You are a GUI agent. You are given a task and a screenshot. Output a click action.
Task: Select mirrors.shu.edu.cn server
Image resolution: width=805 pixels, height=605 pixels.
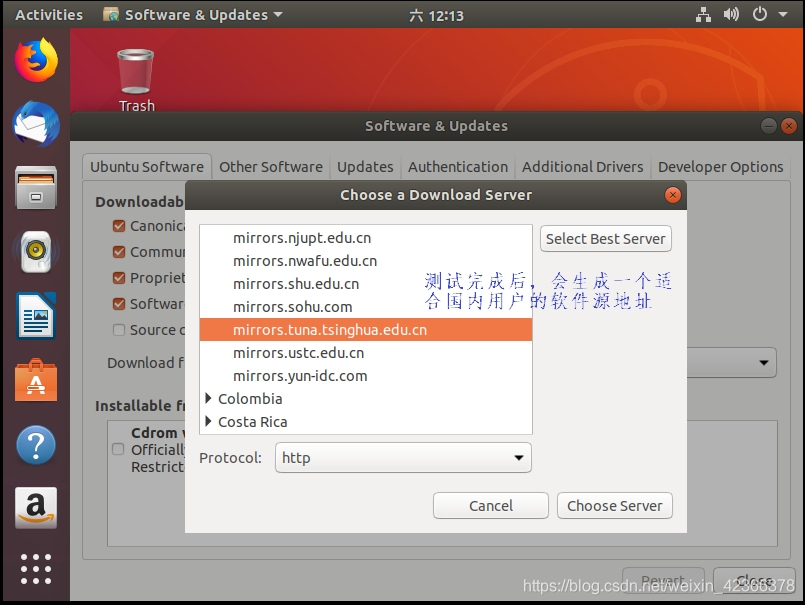coord(366,284)
